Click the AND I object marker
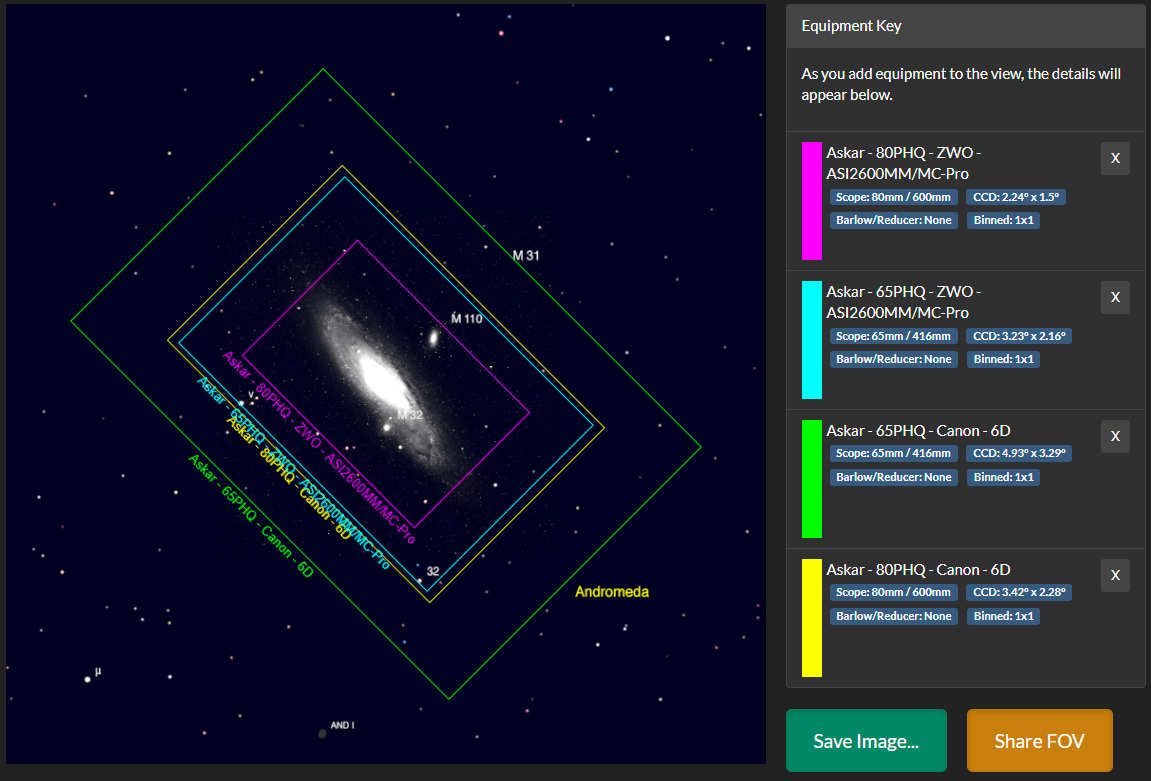The image size is (1151, 781). tap(322, 733)
